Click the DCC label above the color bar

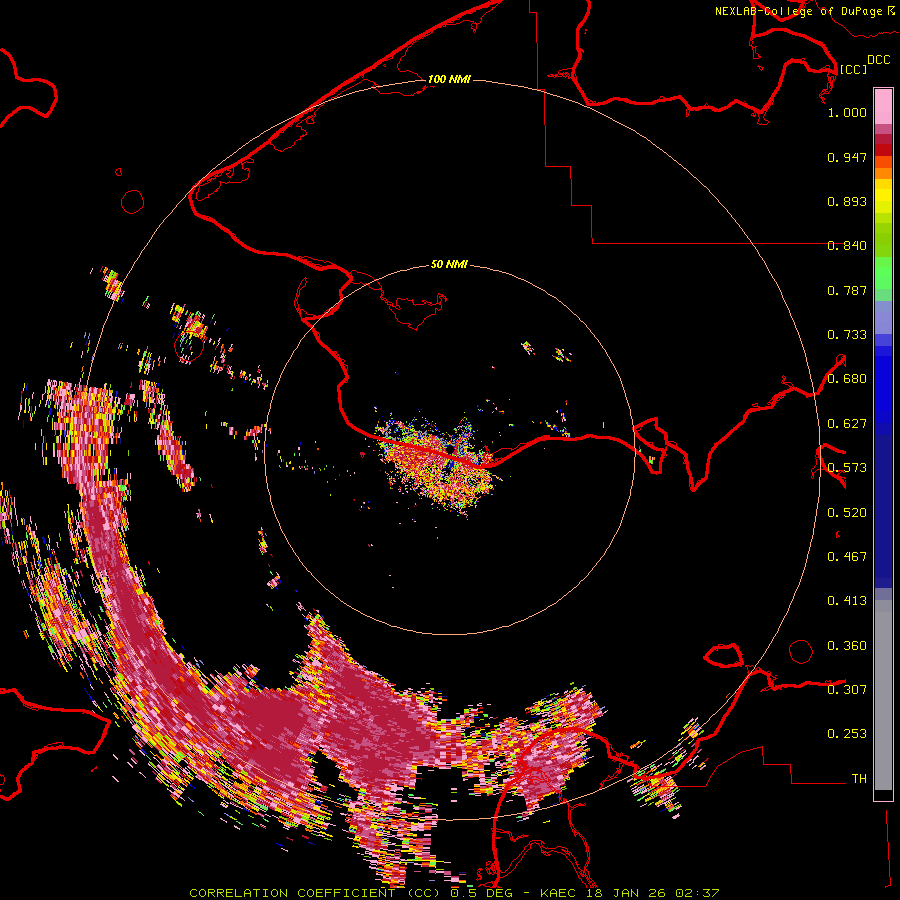point(878,60)
